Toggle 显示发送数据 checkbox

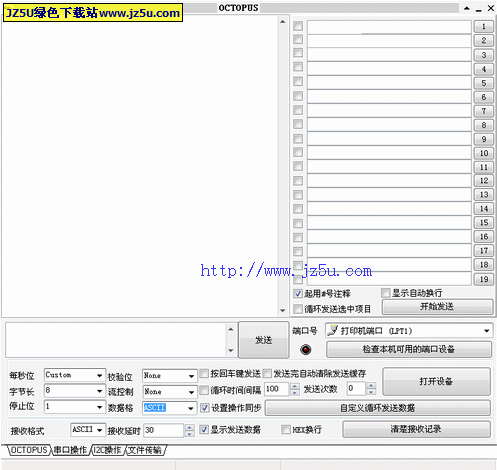204,429
